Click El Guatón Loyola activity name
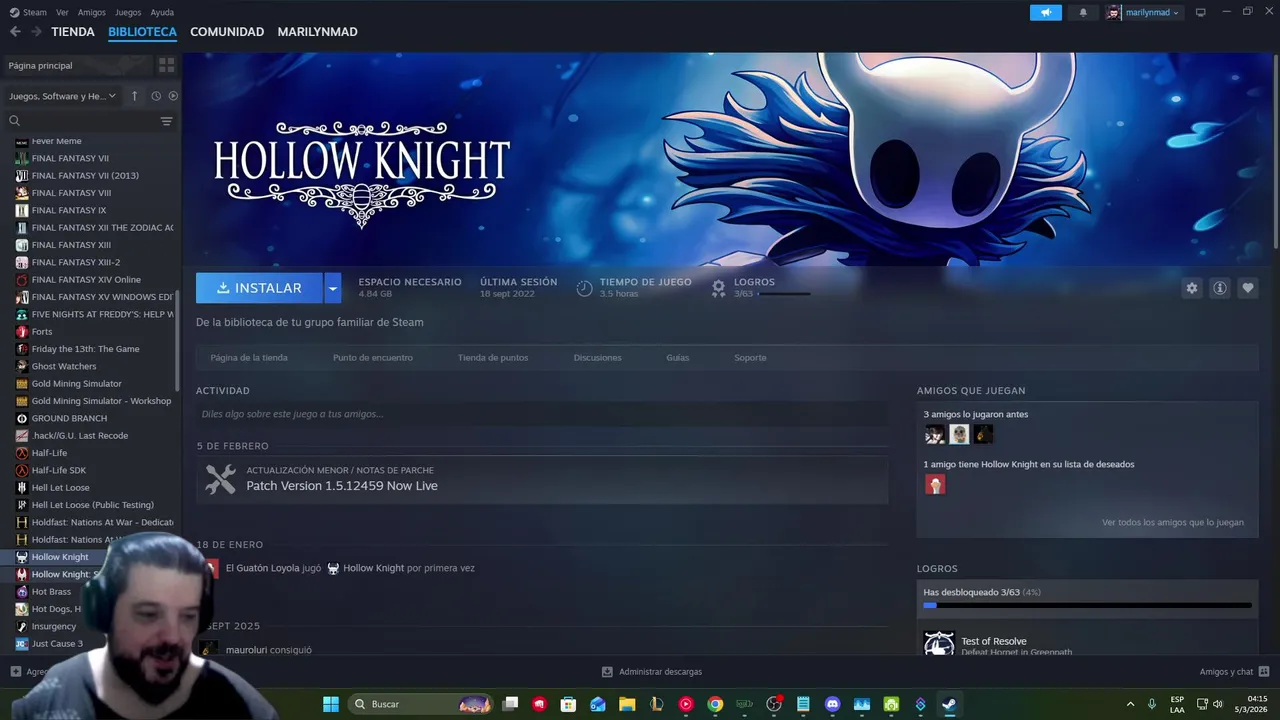This screenshot has height=720, width=1280. coord(262,568)
